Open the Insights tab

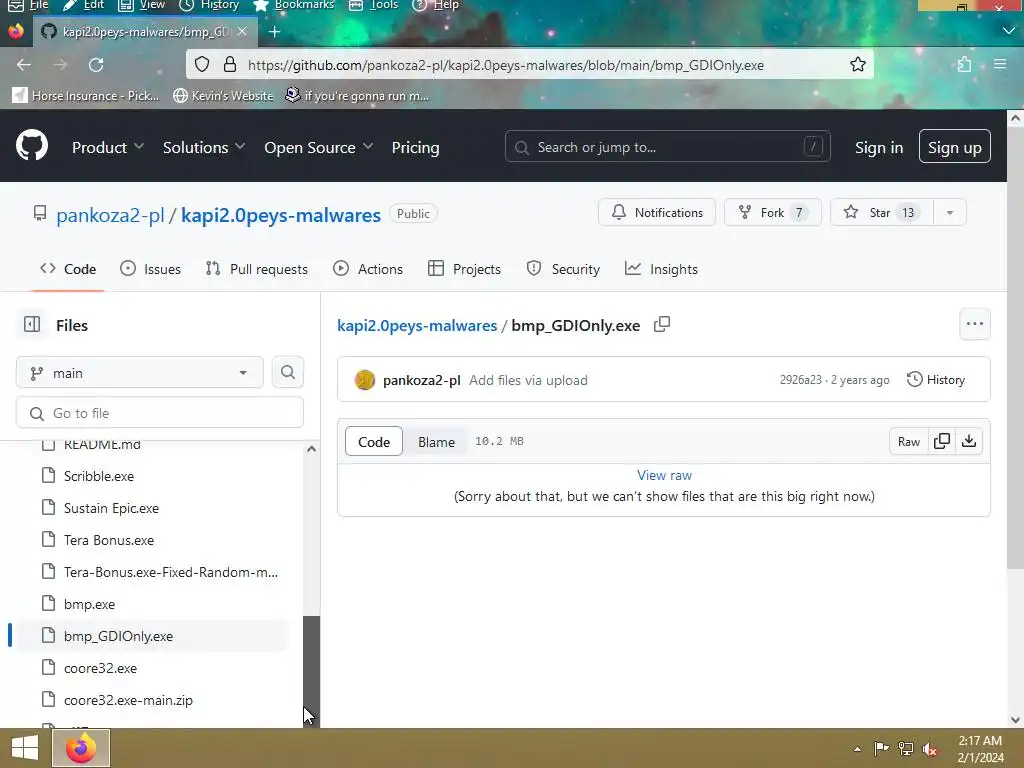[x=661, y=269]
